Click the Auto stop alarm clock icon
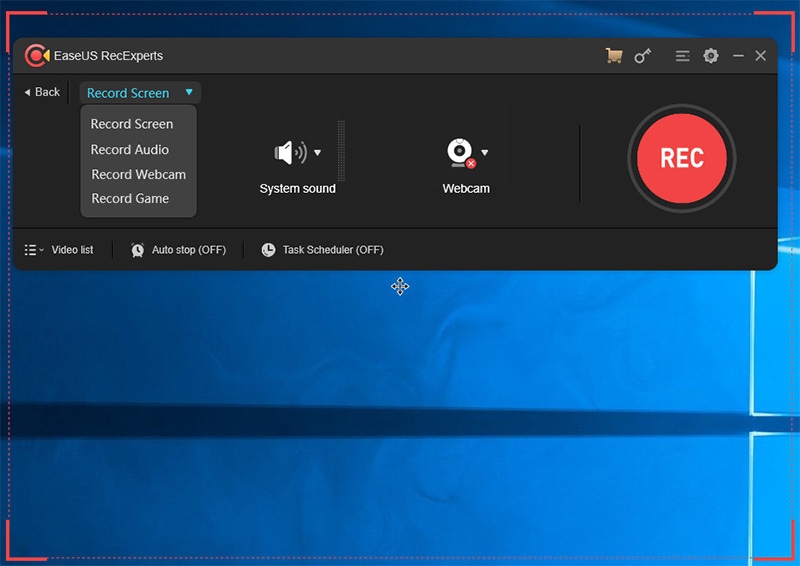This screenshot has width=800, height=566. point(137,250)
